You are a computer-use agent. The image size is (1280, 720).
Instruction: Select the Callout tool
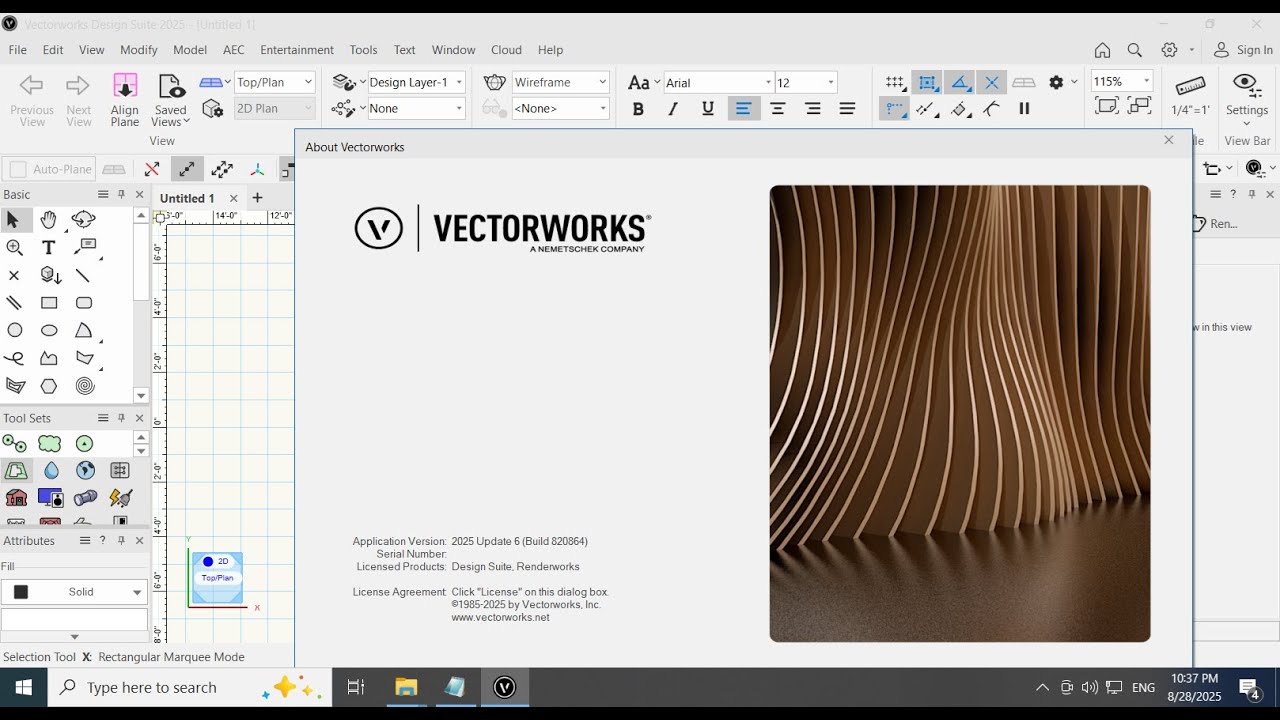coord(86,247)
